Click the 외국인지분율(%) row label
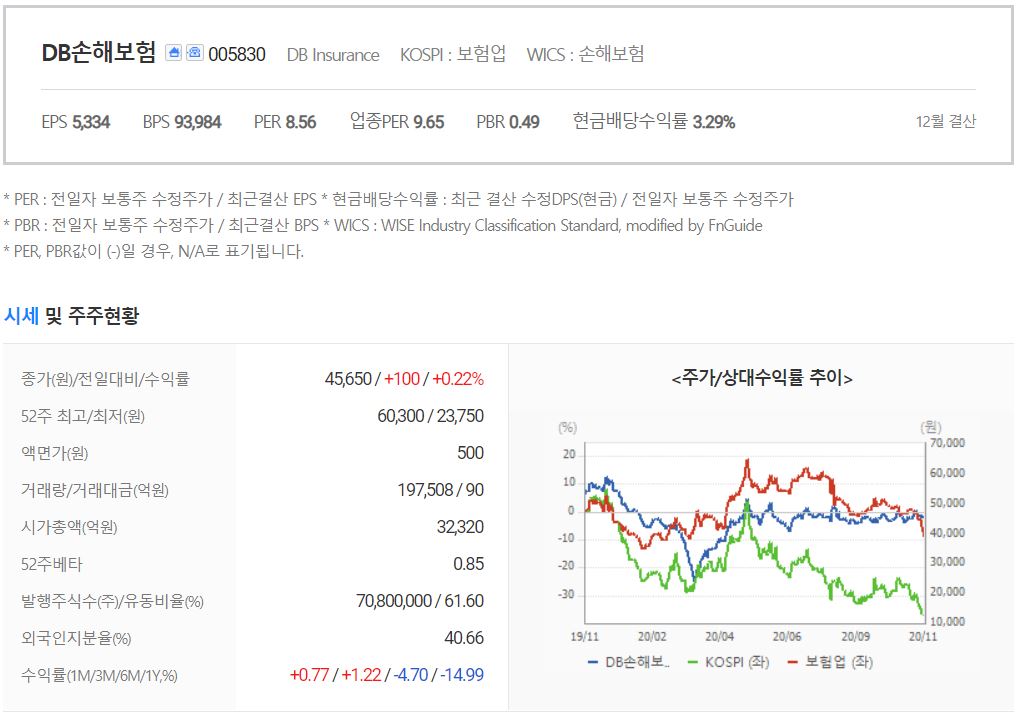 pos(76,638)
